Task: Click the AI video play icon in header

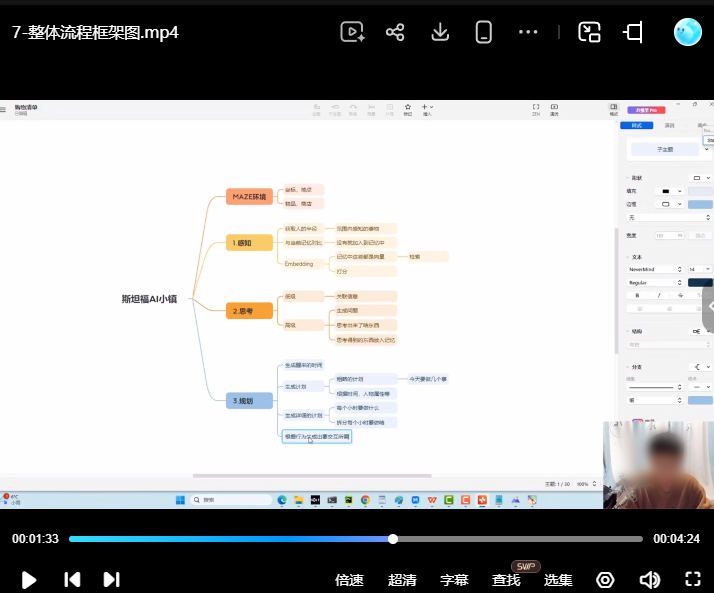Action: tap(352, 32)
